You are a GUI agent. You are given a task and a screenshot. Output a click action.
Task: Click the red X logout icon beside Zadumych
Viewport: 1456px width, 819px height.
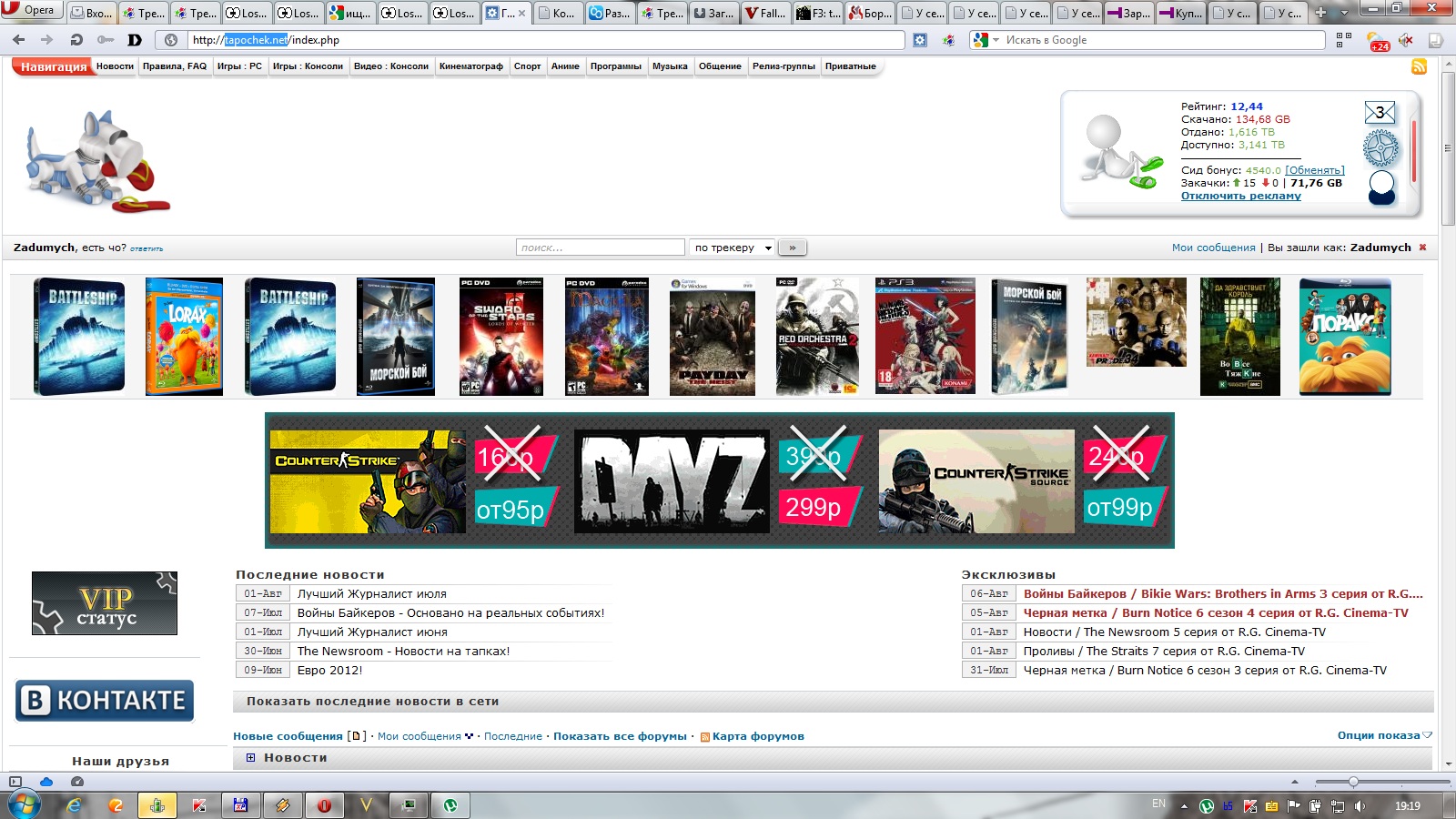point(1422,248)
